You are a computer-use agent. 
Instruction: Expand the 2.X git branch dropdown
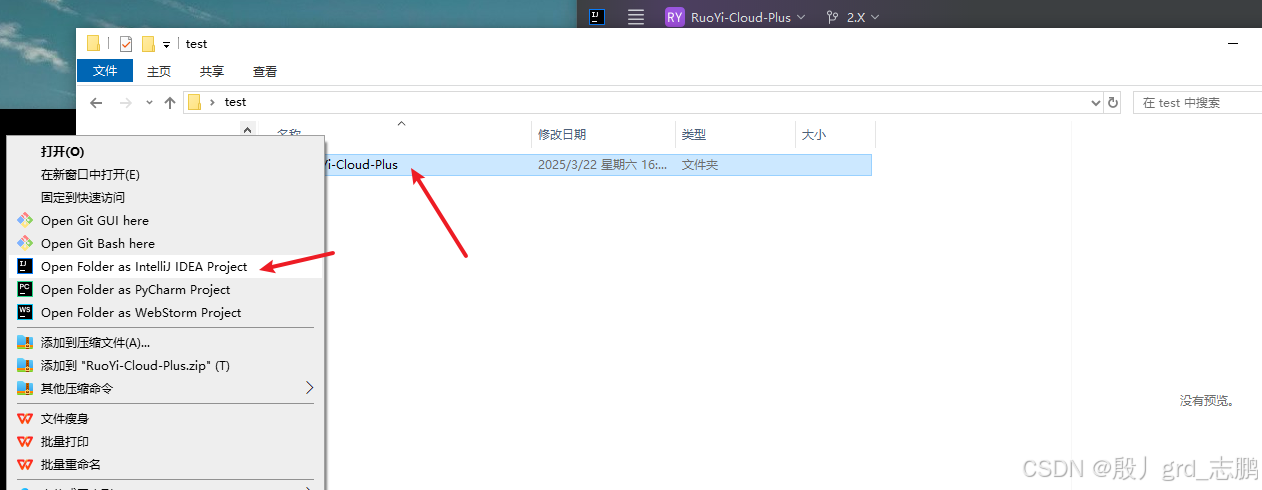[x=852, y=17]
